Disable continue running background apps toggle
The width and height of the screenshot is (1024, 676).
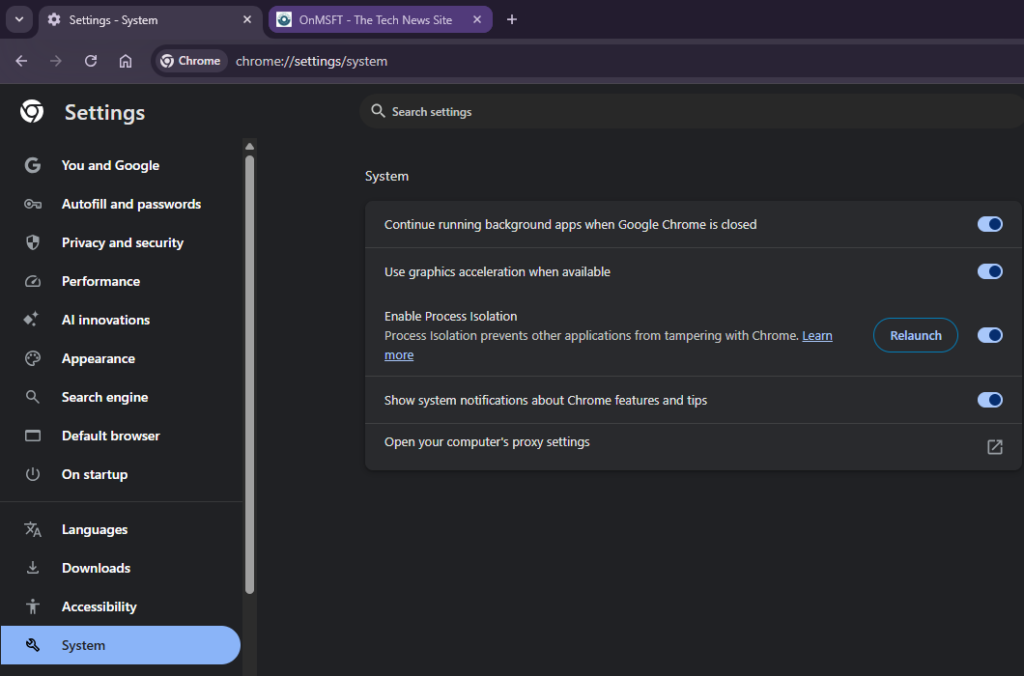(x=989, y=225)
